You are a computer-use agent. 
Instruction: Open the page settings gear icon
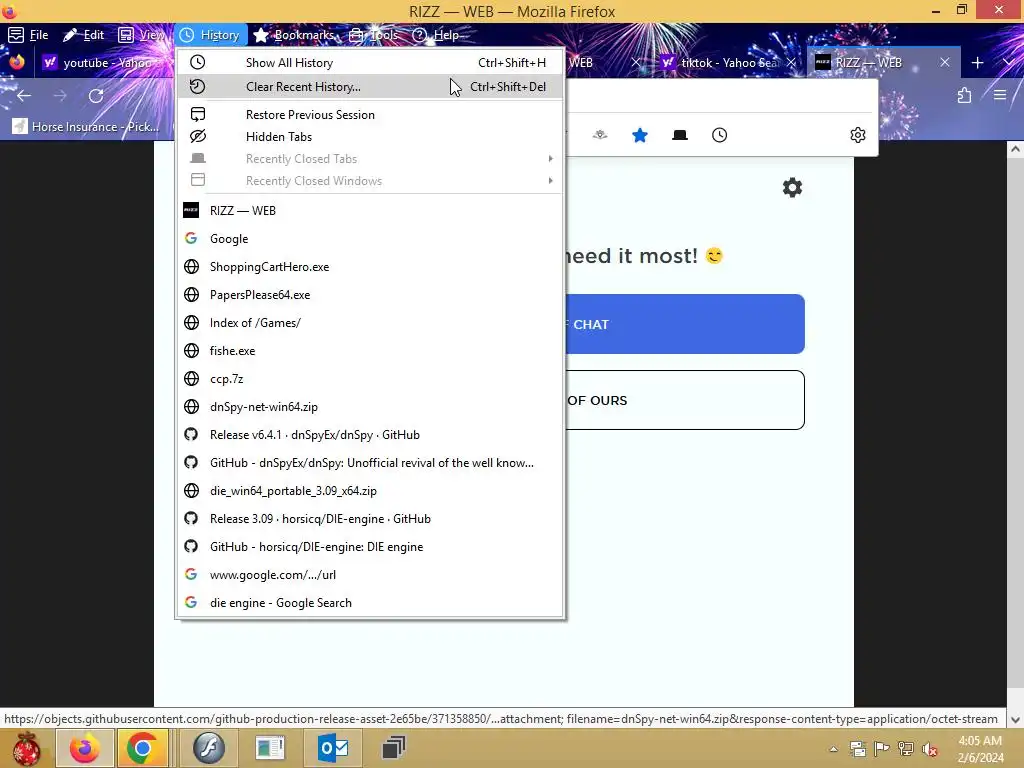pyautogui.click(x=792, y=188)
